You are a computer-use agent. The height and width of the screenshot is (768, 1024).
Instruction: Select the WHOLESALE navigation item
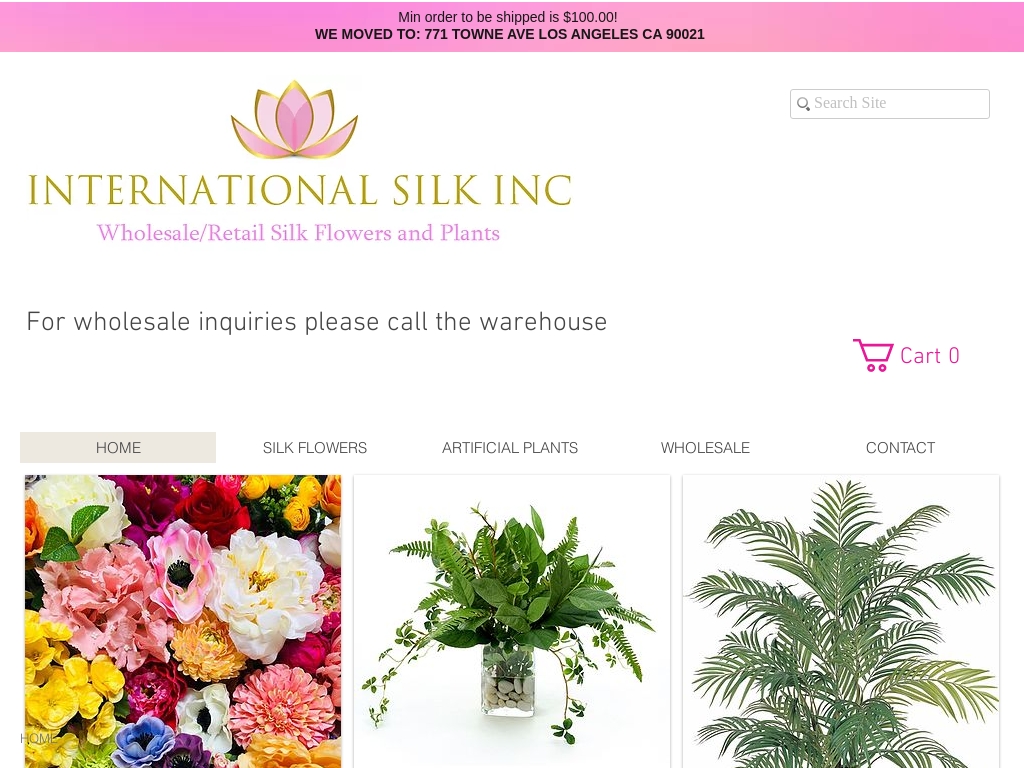[705, 447]
